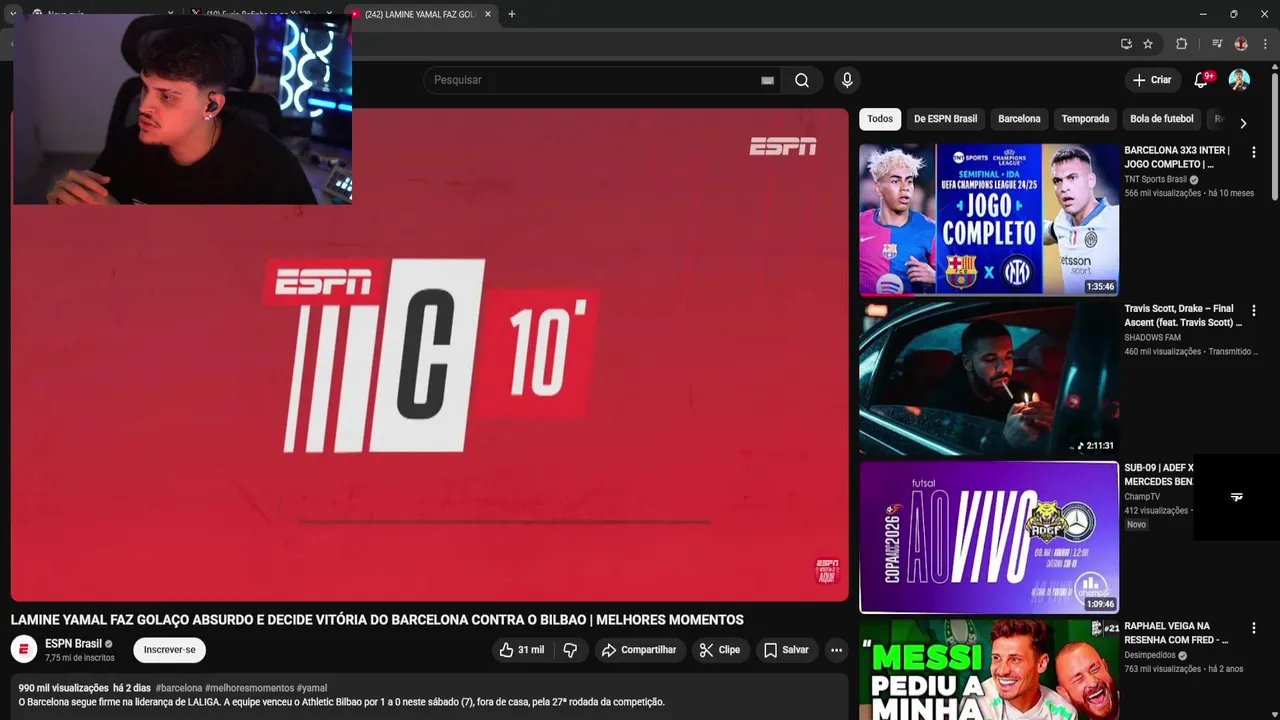The image size is (1280, 720).
Task: Select the Temporada filter chip
Action: [x=1085, y=119]
